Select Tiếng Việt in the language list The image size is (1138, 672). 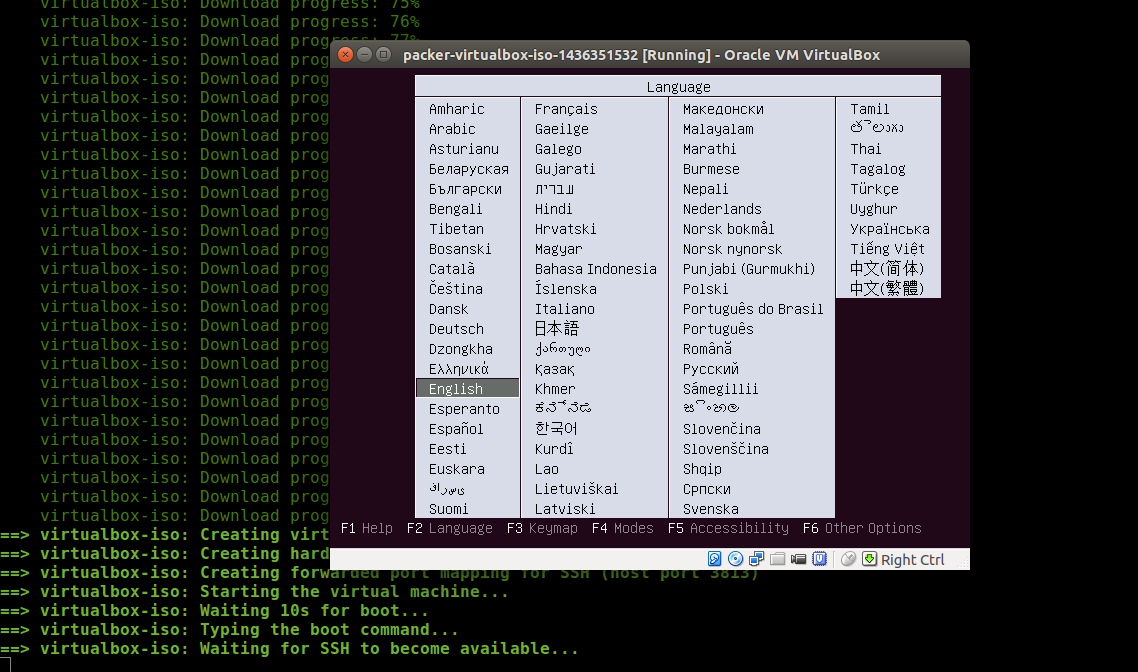tap(887, 249)
